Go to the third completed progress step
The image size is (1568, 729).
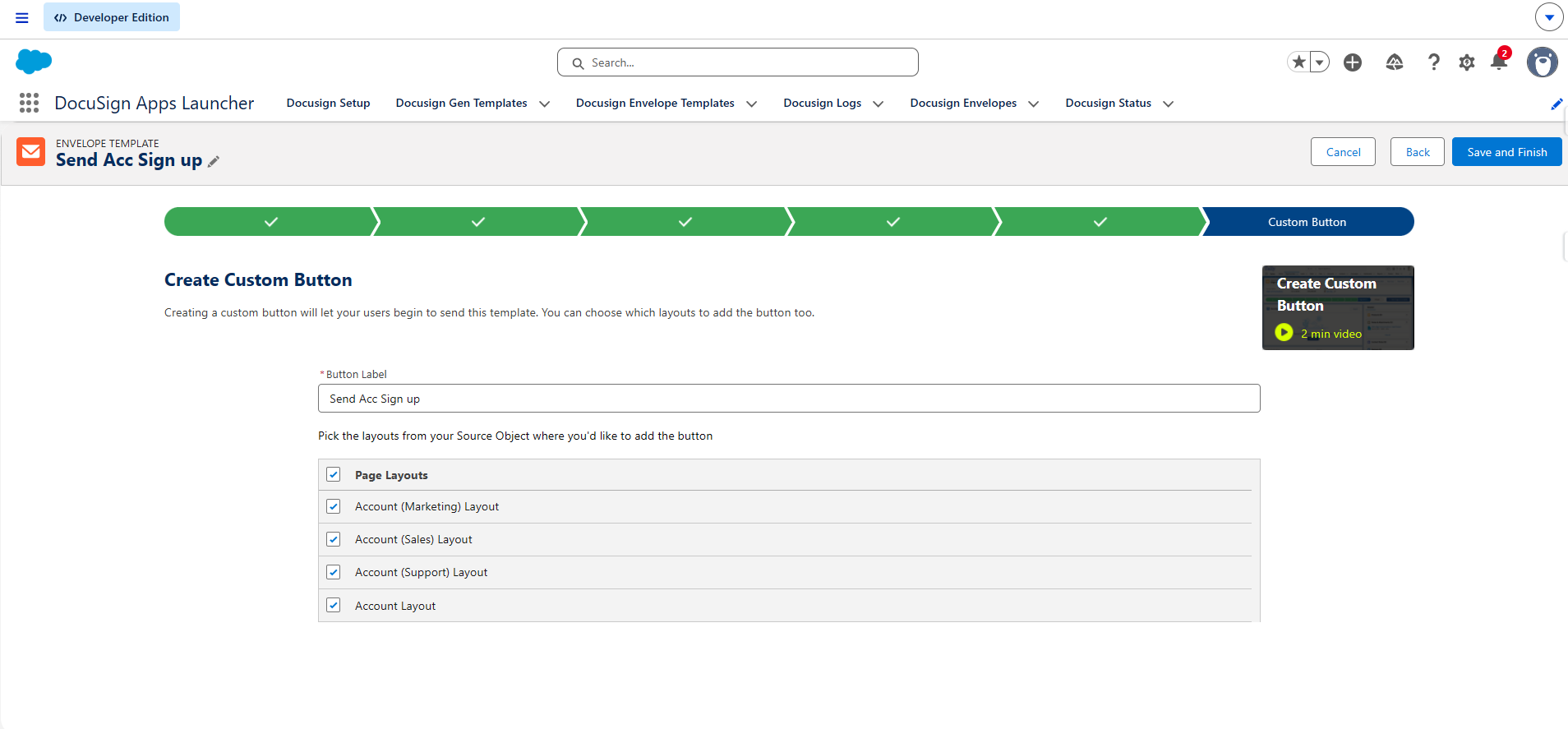point(685,222)
